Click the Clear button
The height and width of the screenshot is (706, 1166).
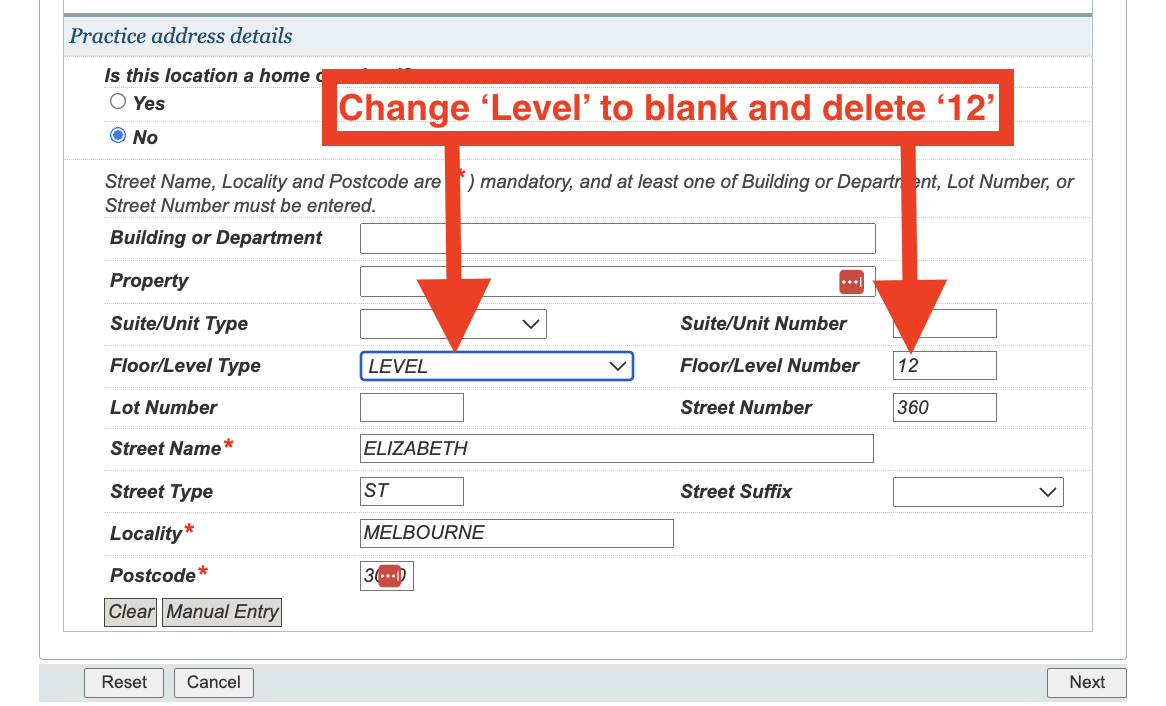130,611
